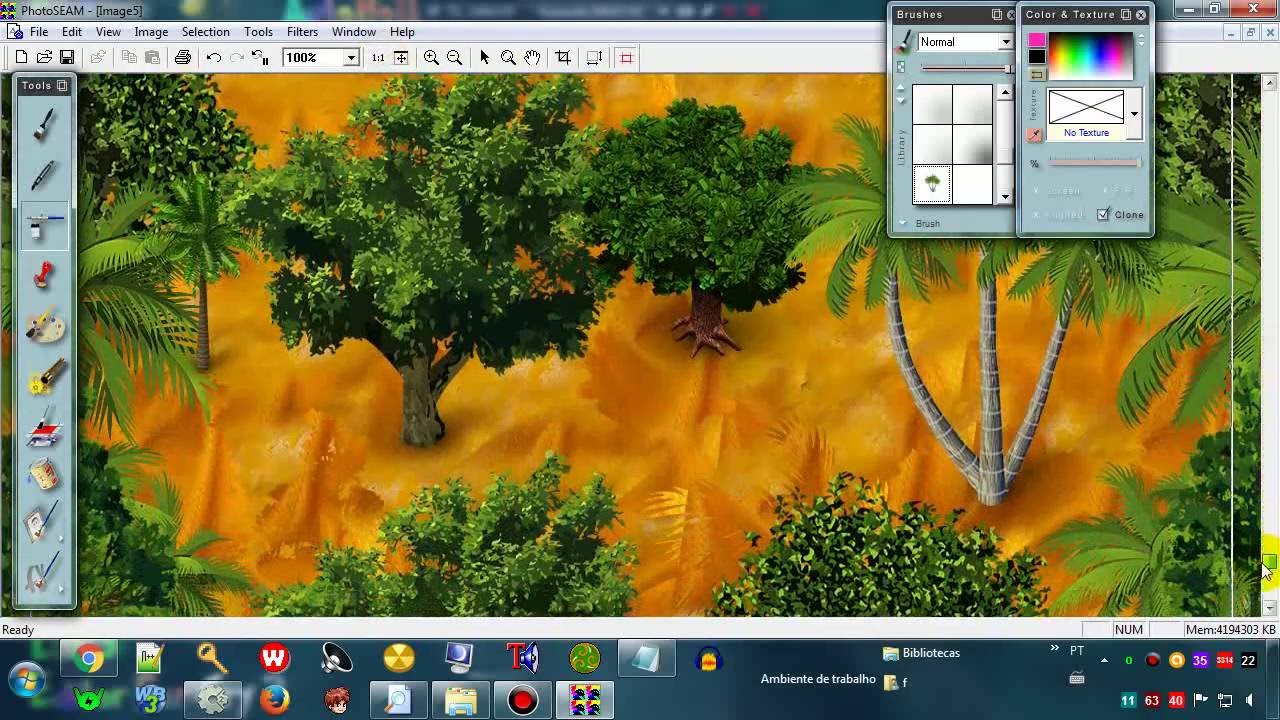Select the first soft brush thumbnail
The image size is (1280, 720).
(x=932, y=104)
